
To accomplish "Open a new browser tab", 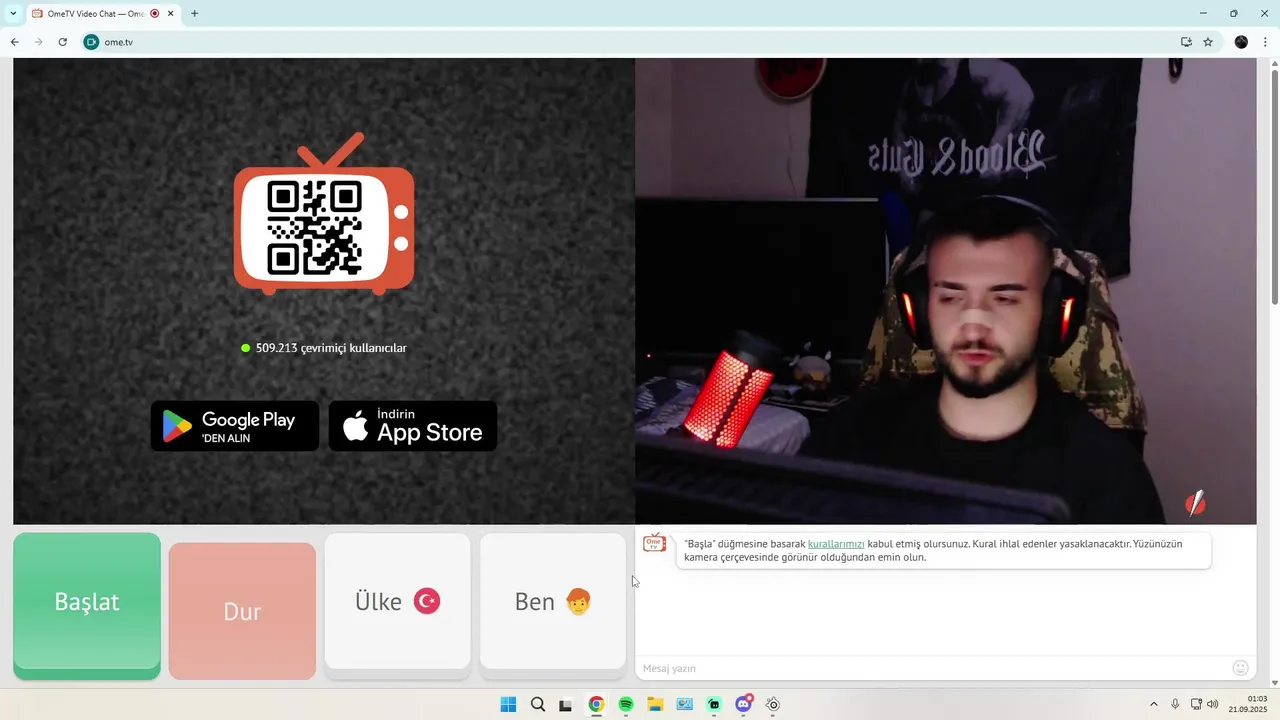I will coord(194,14).
